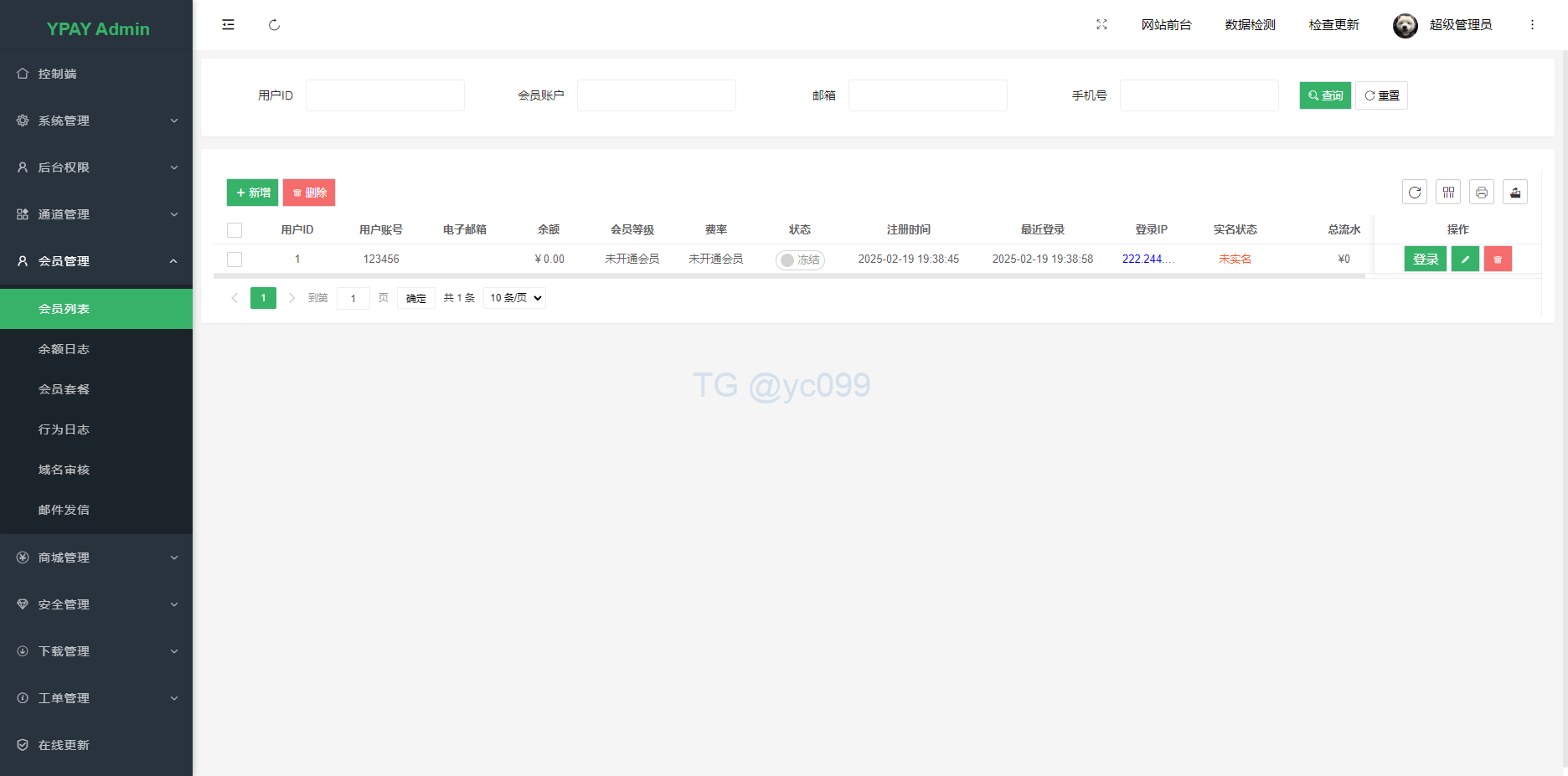Select the checkbox for user ID 1 row
Image resolution: width=1568 pixels, height=776 pixels.
pos(235,260)
